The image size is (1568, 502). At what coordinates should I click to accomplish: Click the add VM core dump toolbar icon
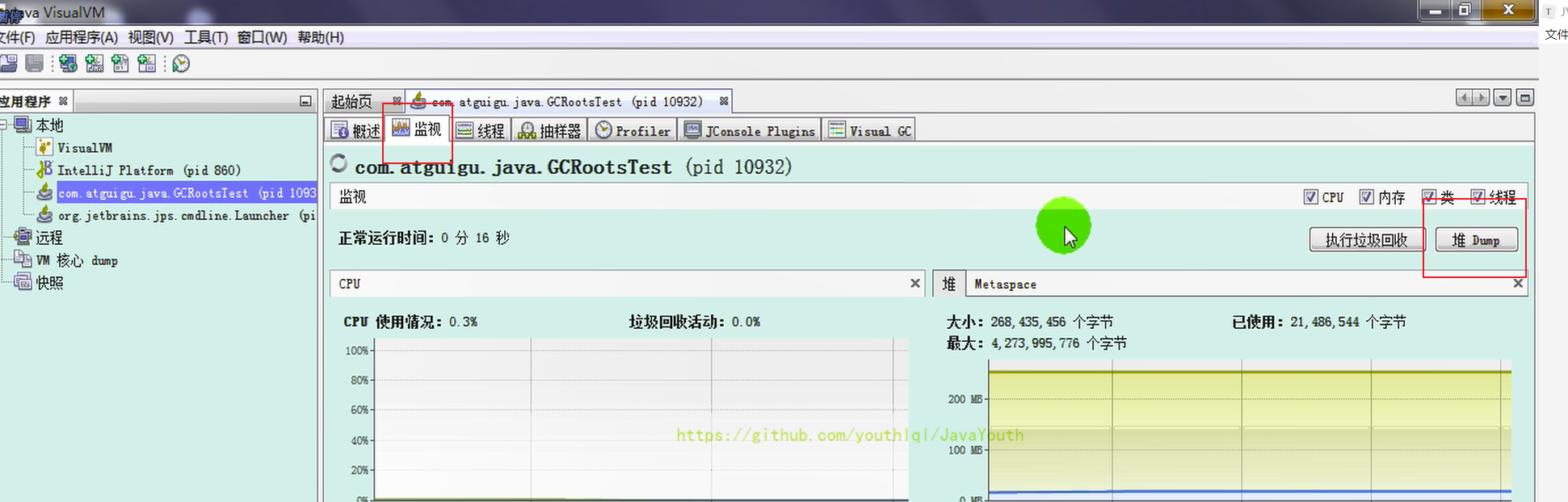click(120, 63)
